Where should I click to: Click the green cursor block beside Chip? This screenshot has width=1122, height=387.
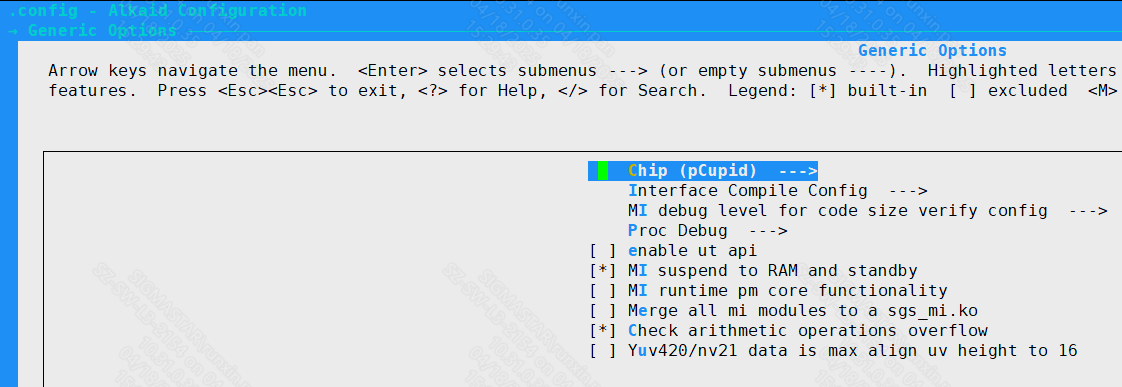pyautogui.click(x=603, y=171)
